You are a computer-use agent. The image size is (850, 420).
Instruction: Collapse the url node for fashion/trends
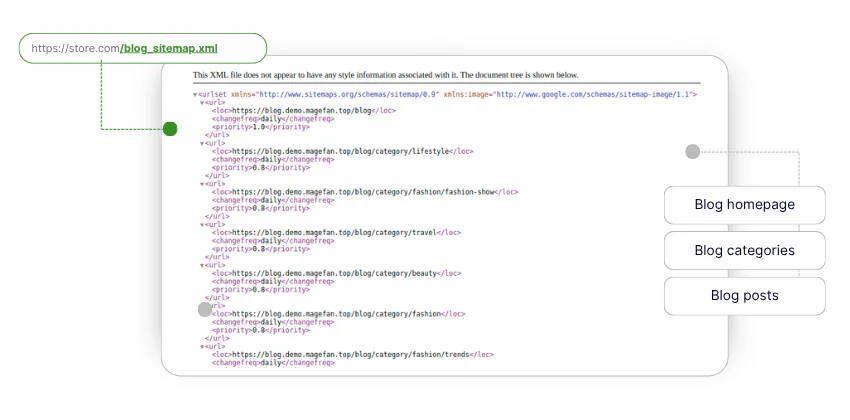202,346
